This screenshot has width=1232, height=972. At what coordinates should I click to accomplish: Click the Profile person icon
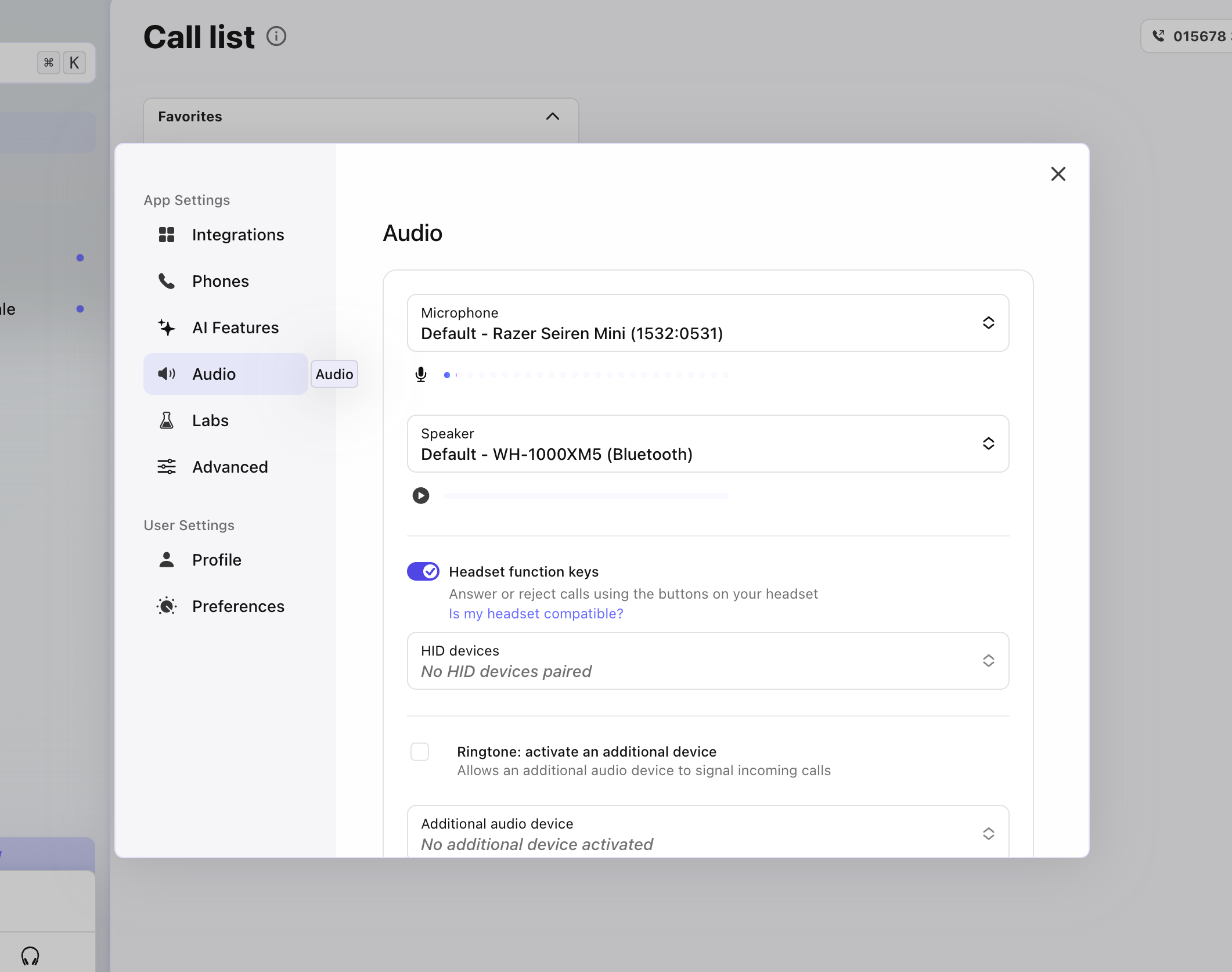[167, 560]
